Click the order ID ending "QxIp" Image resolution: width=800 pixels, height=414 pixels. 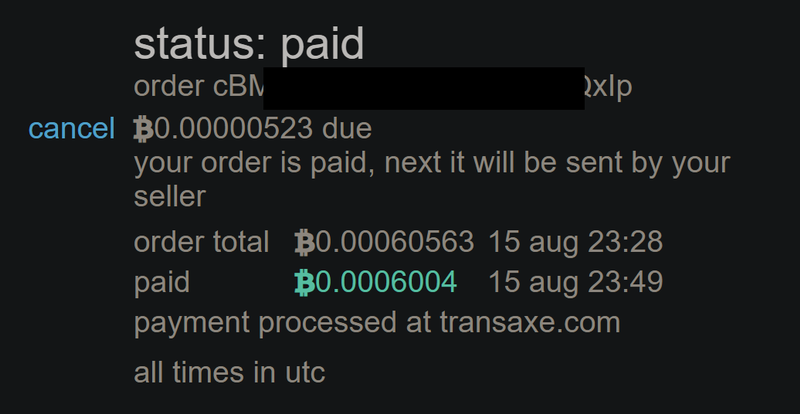[x=606, y=87]
